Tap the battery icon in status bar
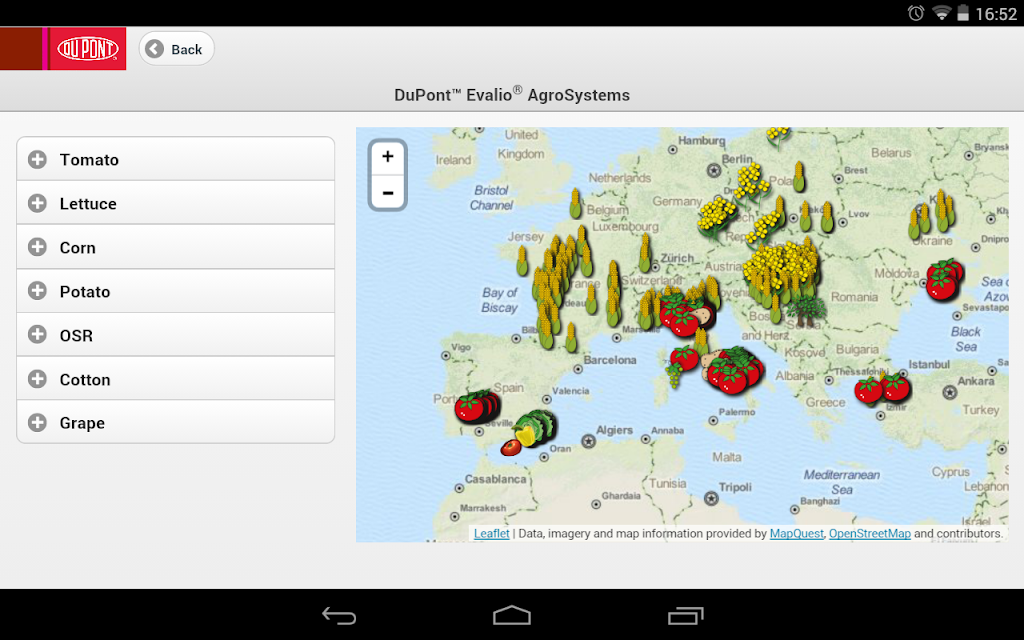This screenshot has width=1024, height=640. coord(963,12)
